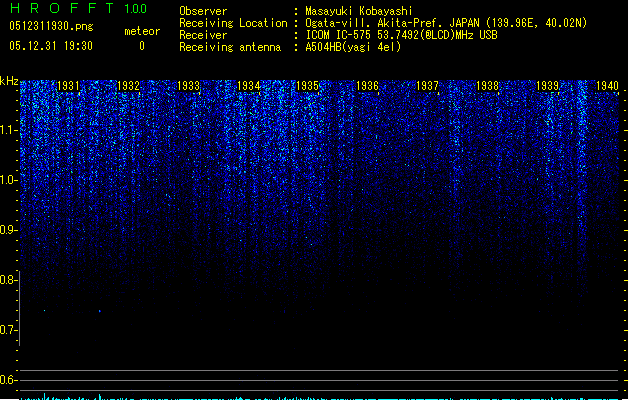The width and height of the screenshot is (629, 400).
Task: Click the 1.1 frequency axis label
Action: tap(8, 130)
